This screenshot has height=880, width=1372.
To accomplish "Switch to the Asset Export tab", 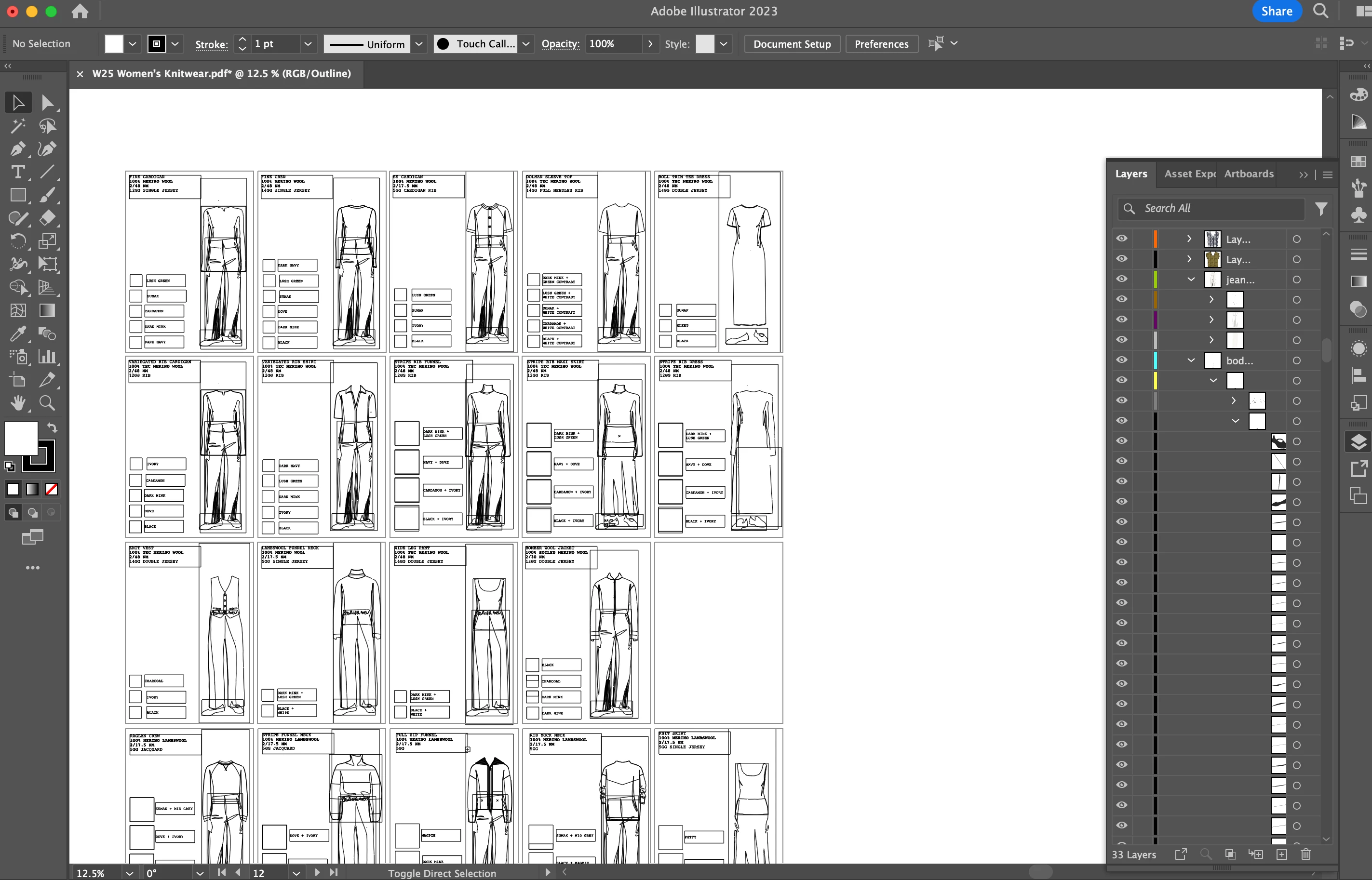I will [1190, 174].
